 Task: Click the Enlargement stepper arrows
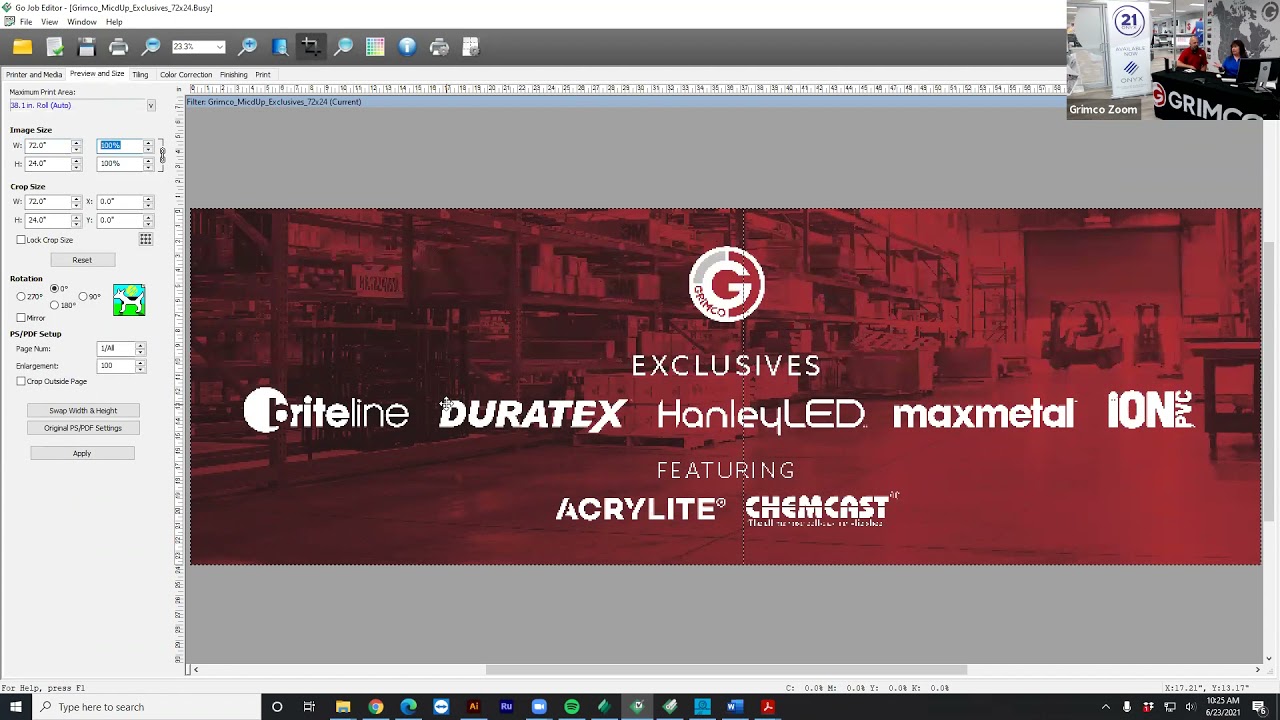140,366
